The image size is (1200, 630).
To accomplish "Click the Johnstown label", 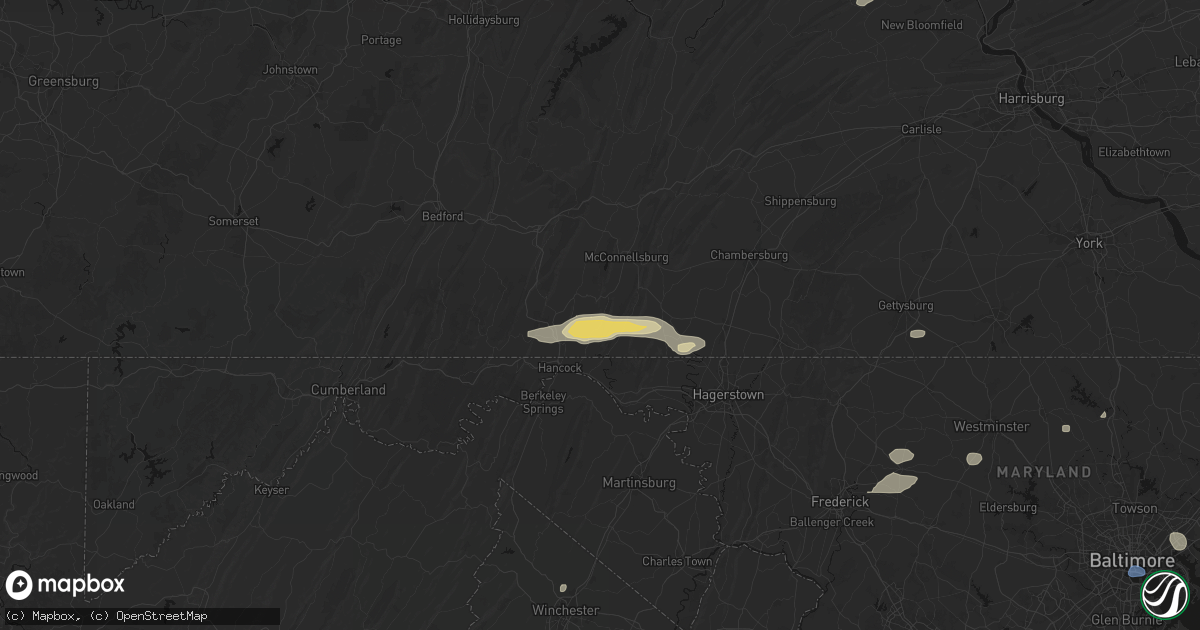I will [290, 70].
